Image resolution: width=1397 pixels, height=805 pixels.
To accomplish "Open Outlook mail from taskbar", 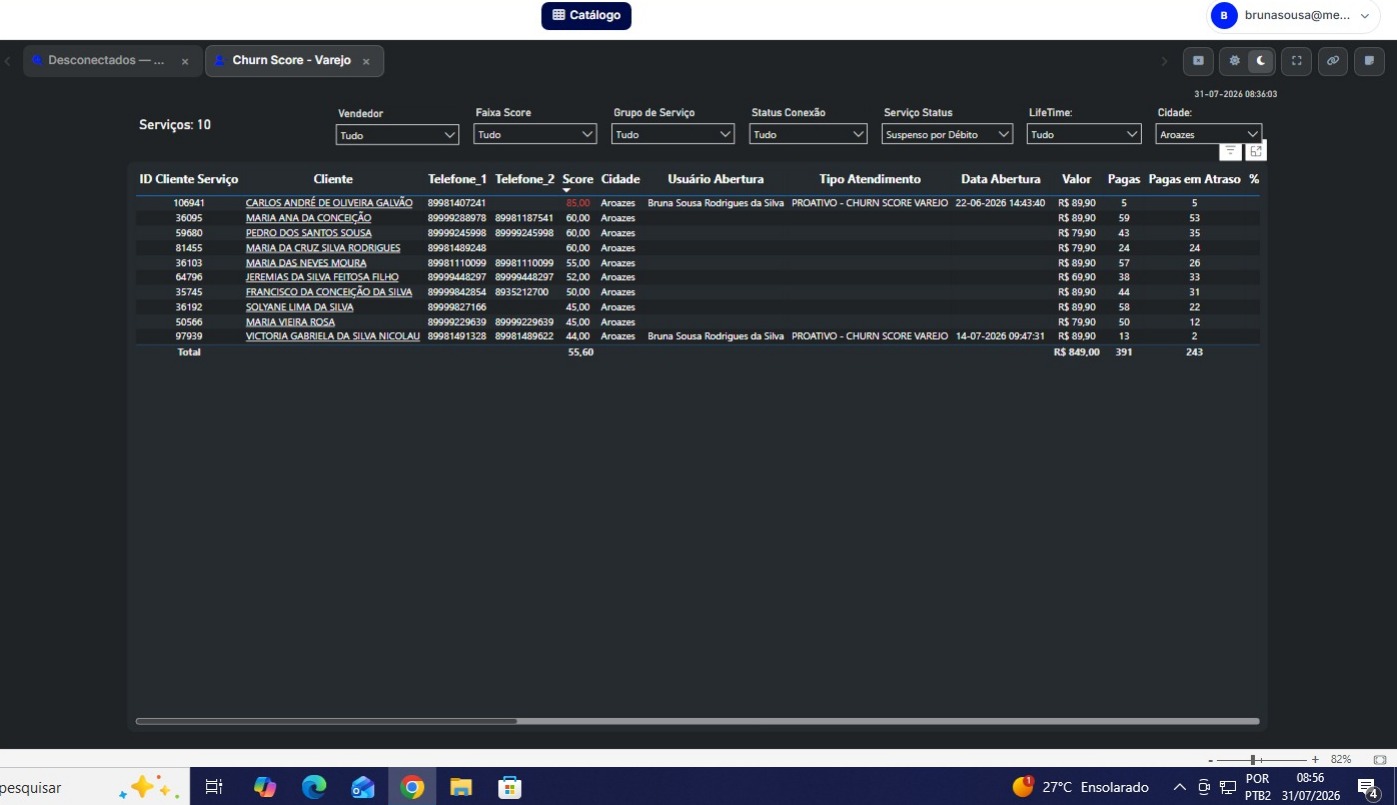I will 363,787.
